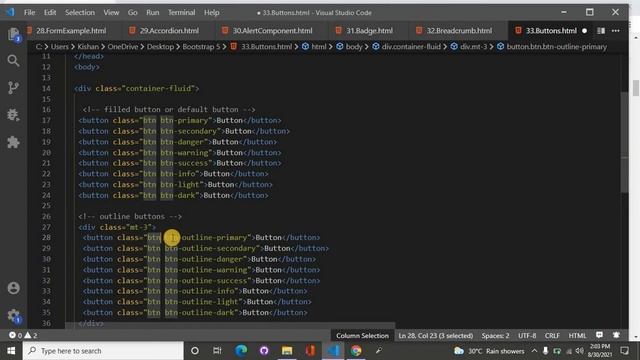Open button.btn.btn-outline-primary breadcrumb symbol
This screenshot has height=360, width=640.
point(552,47)
